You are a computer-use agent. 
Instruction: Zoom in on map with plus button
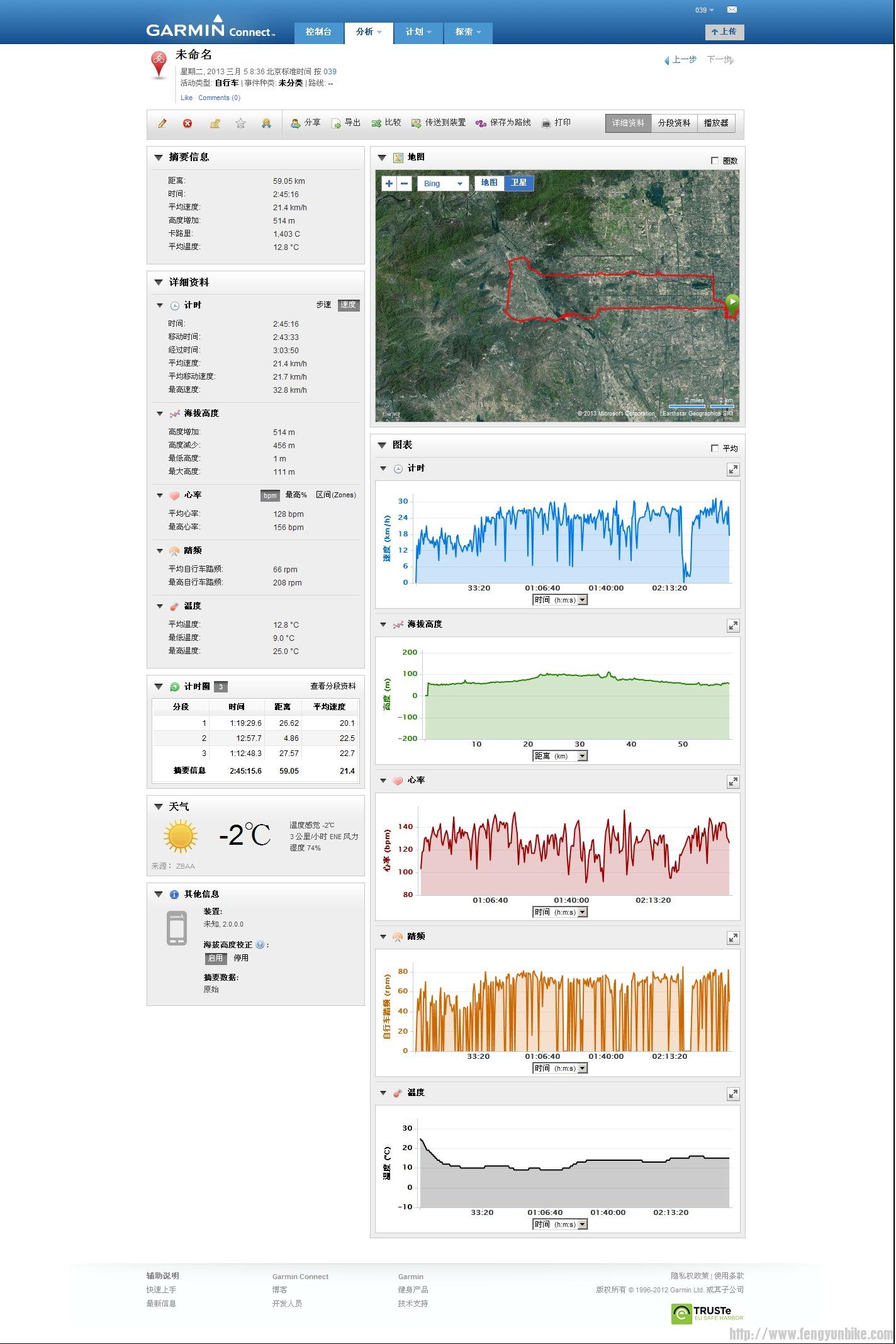389,183
